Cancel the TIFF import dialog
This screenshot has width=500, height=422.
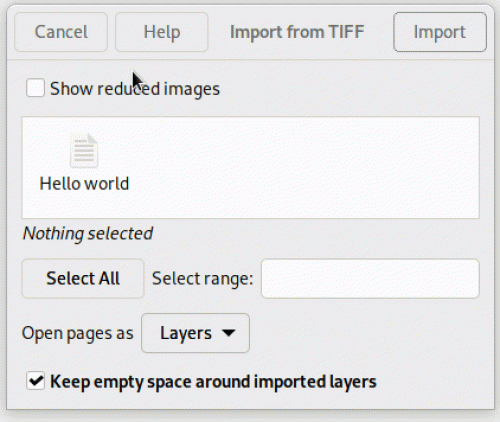[x=61, y=32]
